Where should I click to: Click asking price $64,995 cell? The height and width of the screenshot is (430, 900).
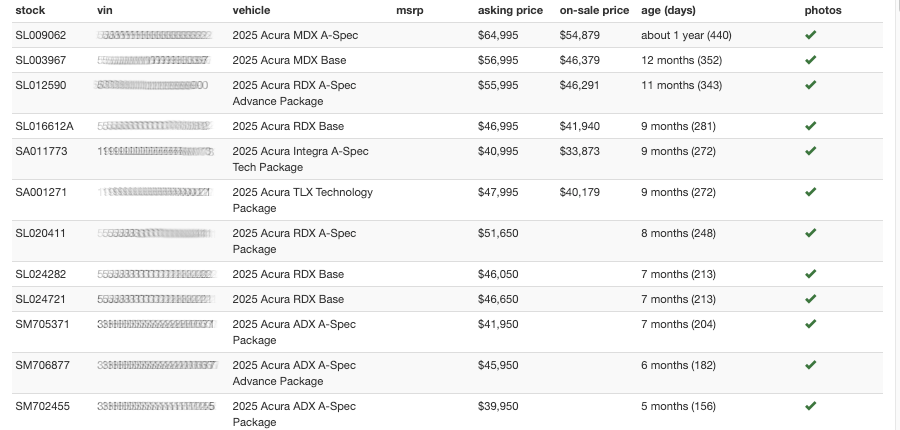tap(498, 35)
